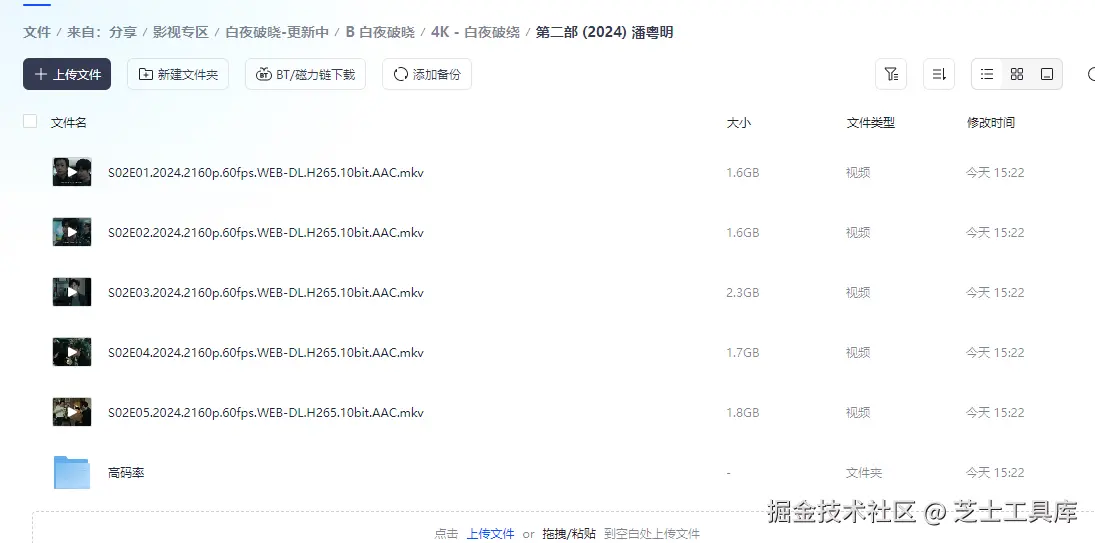Sort by 大小 column header
The height and width of the screenshot is (543, 1095).
pos(739,123)
